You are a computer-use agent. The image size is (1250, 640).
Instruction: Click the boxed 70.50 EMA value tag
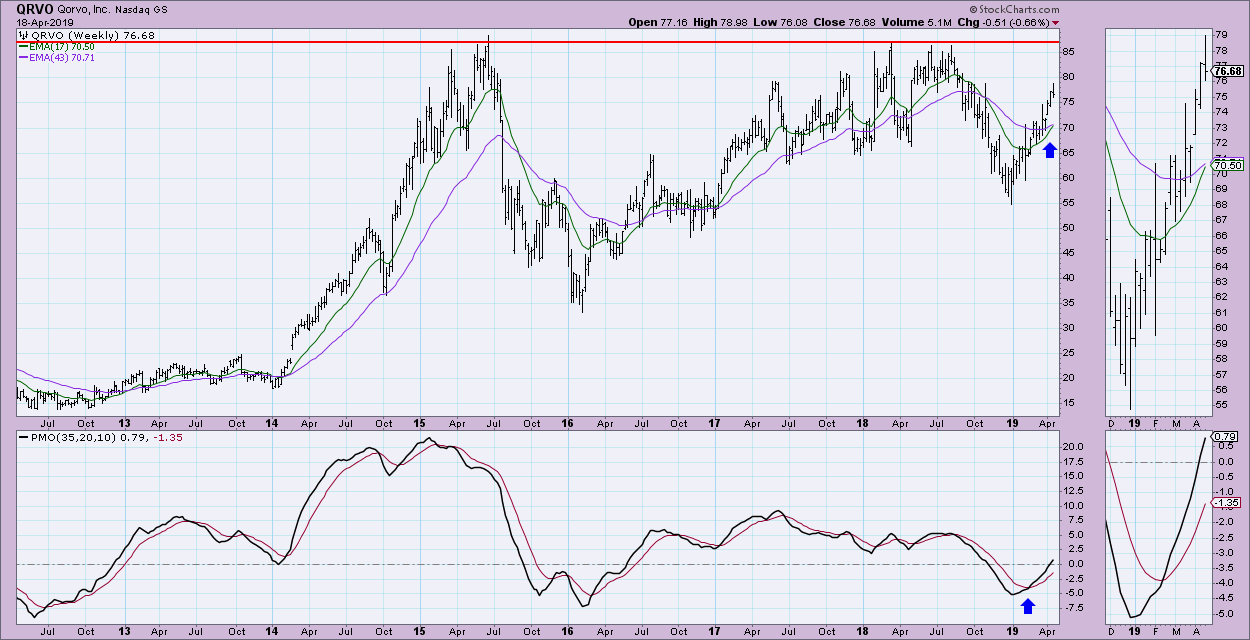pyautogui.click(x=1226, y=165)
